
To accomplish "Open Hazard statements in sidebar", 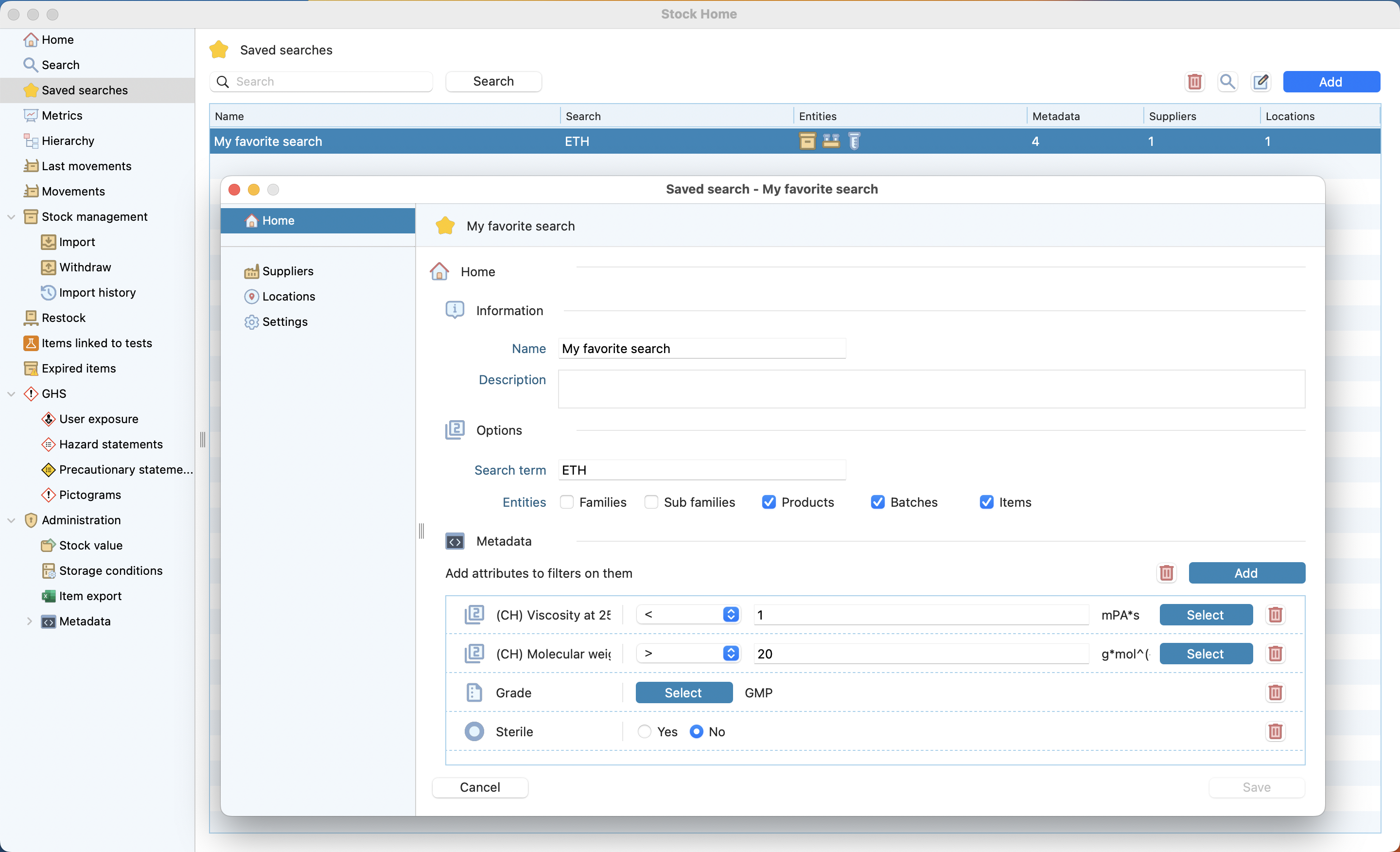I will click(110, 444).
